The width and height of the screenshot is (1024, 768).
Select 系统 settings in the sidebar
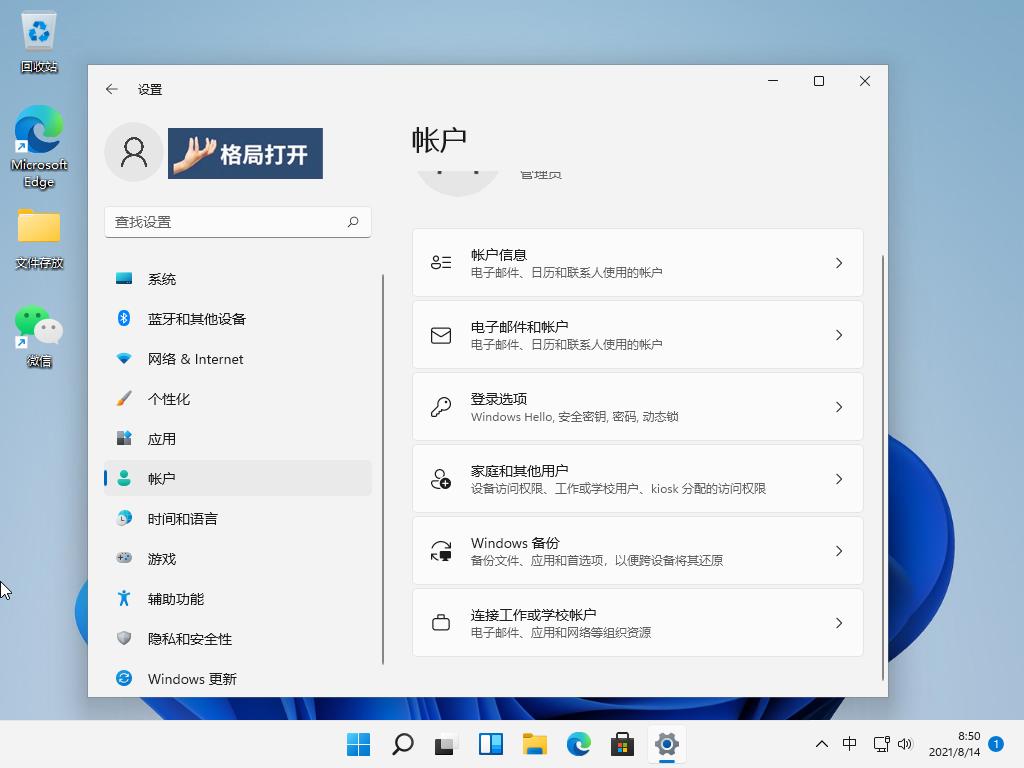[x=163, y=279]
